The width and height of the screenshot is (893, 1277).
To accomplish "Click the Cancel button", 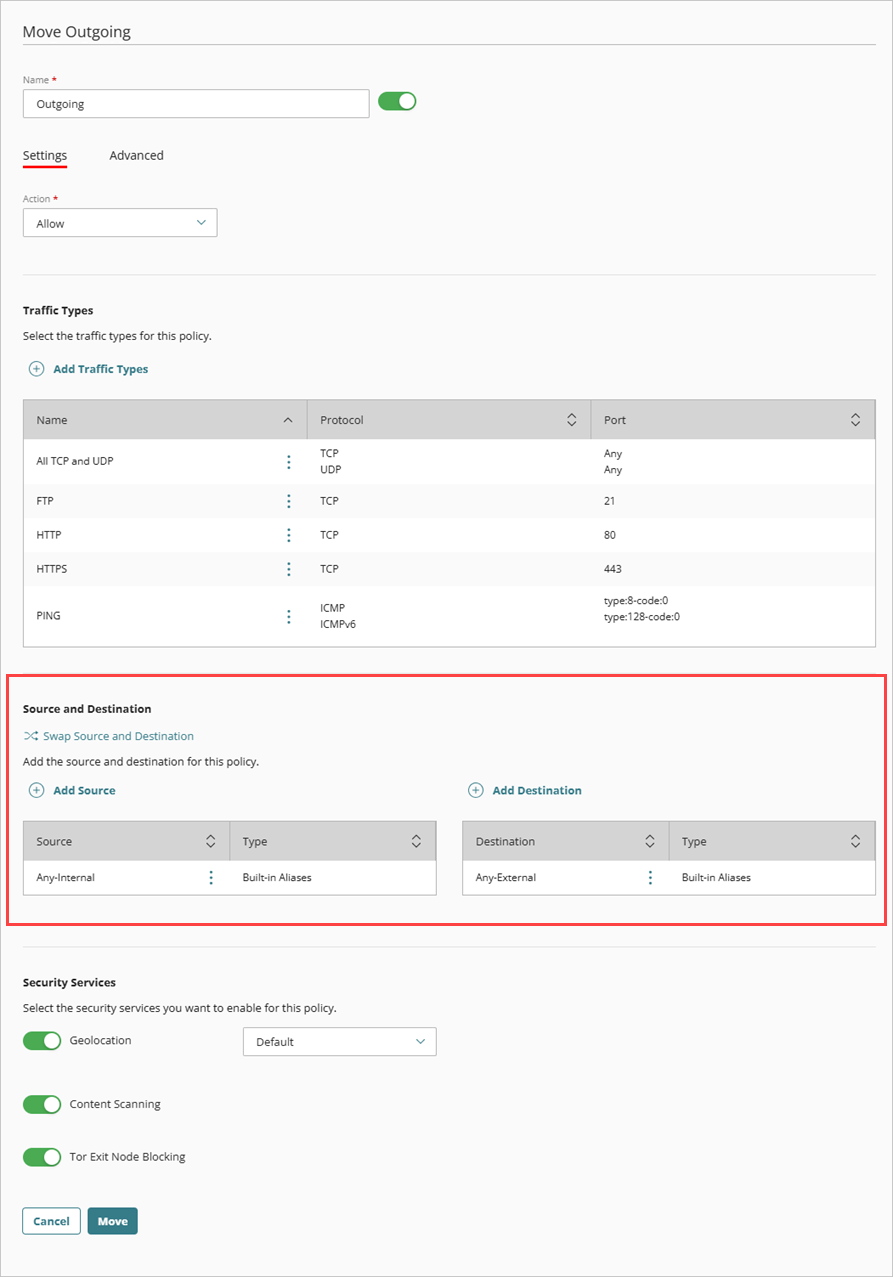I will tap(51, 1221).
